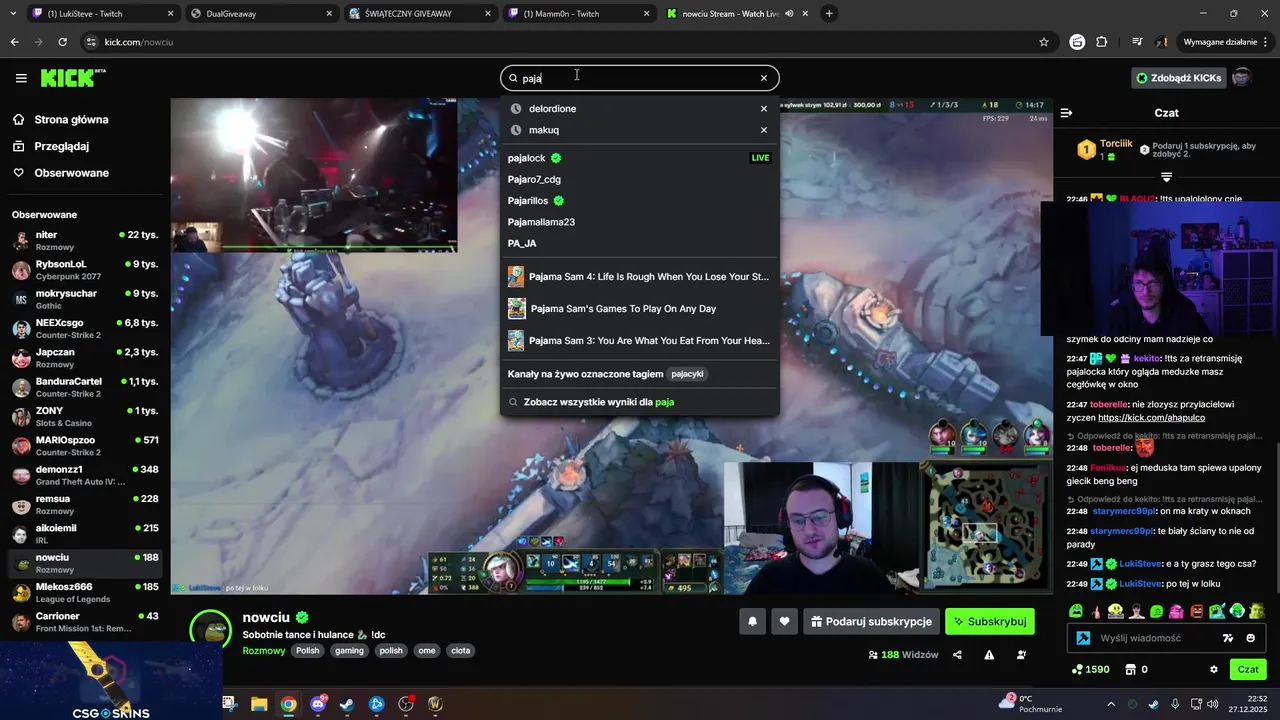Toggle following with the heart icon
1280x720 pixels.
point(785,622)
